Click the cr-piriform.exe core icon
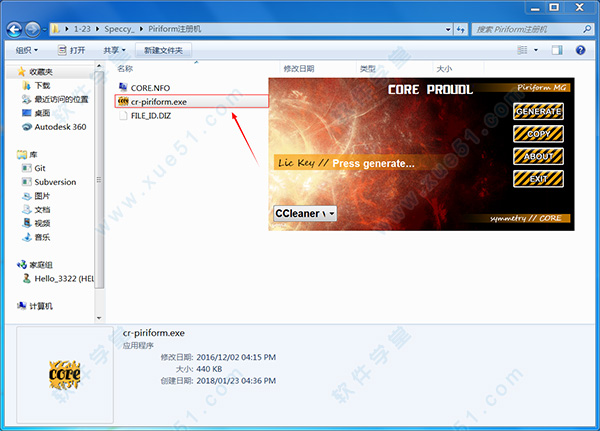This screenshot has height=431, width=600. [x=123, y=101]
